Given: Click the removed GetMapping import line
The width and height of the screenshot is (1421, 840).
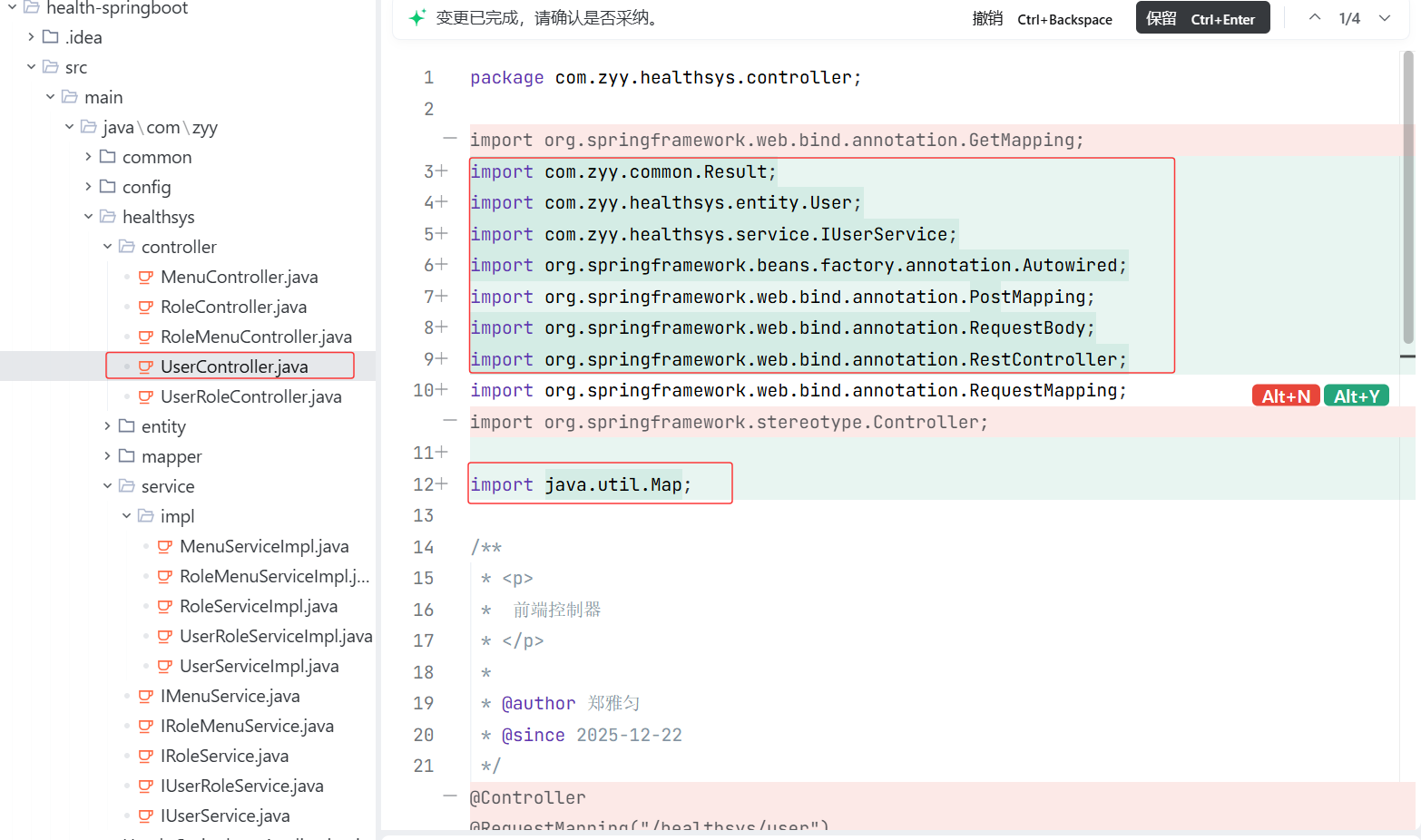Looking at the screenshot, I should click(777, 141).
